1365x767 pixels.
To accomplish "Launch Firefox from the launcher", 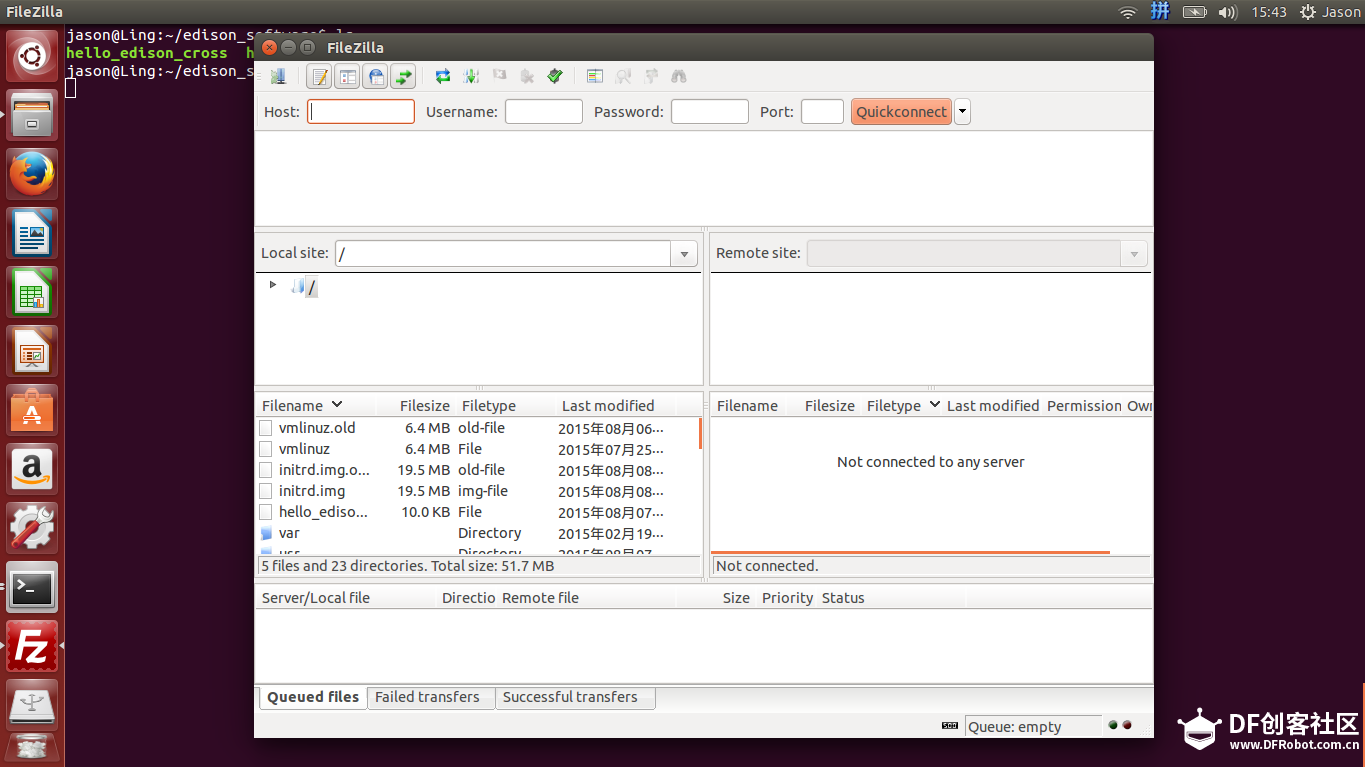I will click(33, 174).
